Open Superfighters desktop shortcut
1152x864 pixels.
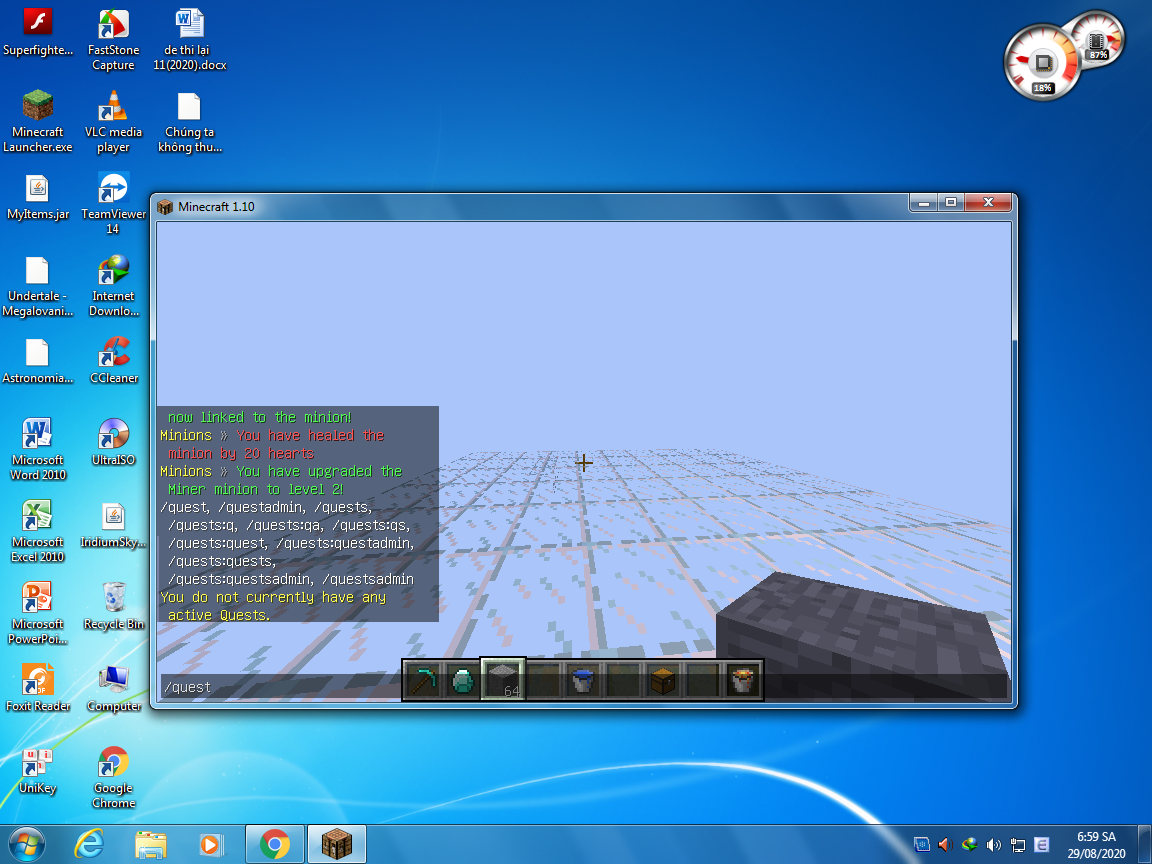click(x=37, y=33)
